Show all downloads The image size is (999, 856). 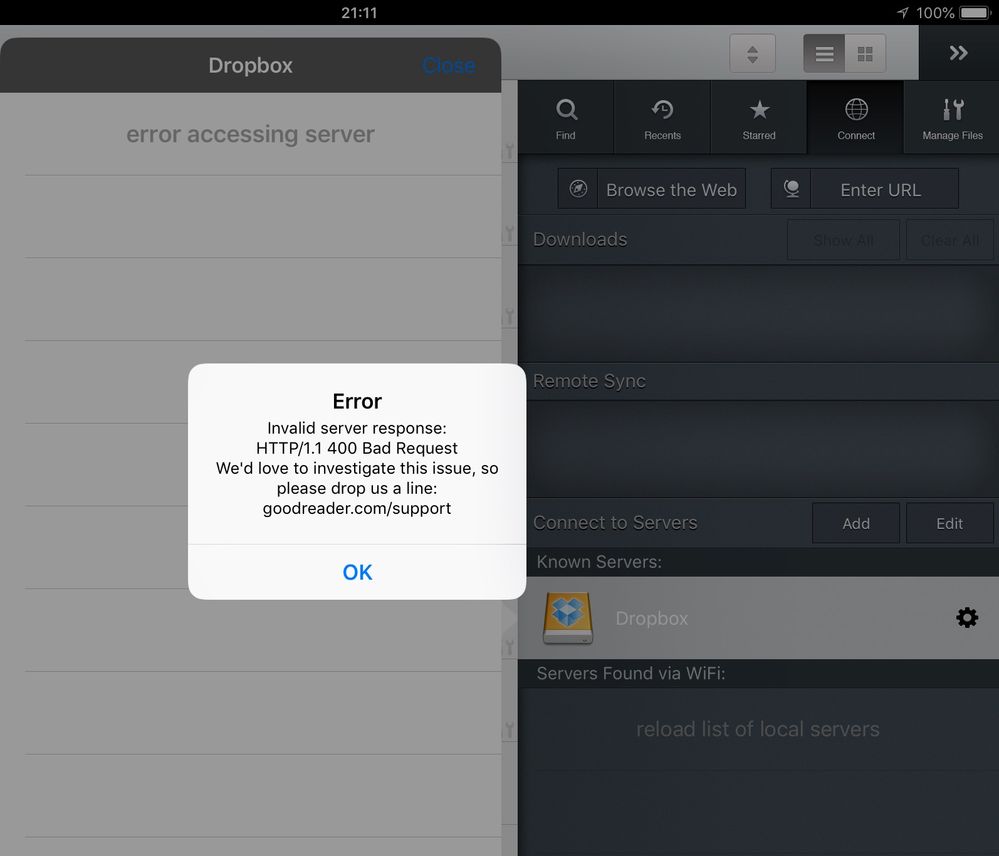(x=844, y=240)
